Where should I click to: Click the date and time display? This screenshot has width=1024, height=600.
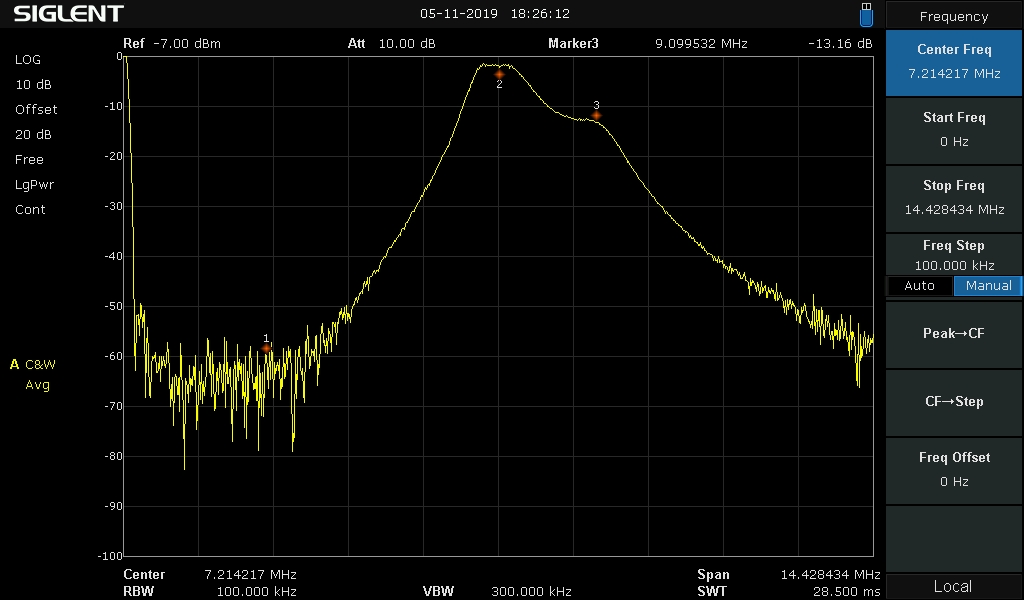coord(495,14)
